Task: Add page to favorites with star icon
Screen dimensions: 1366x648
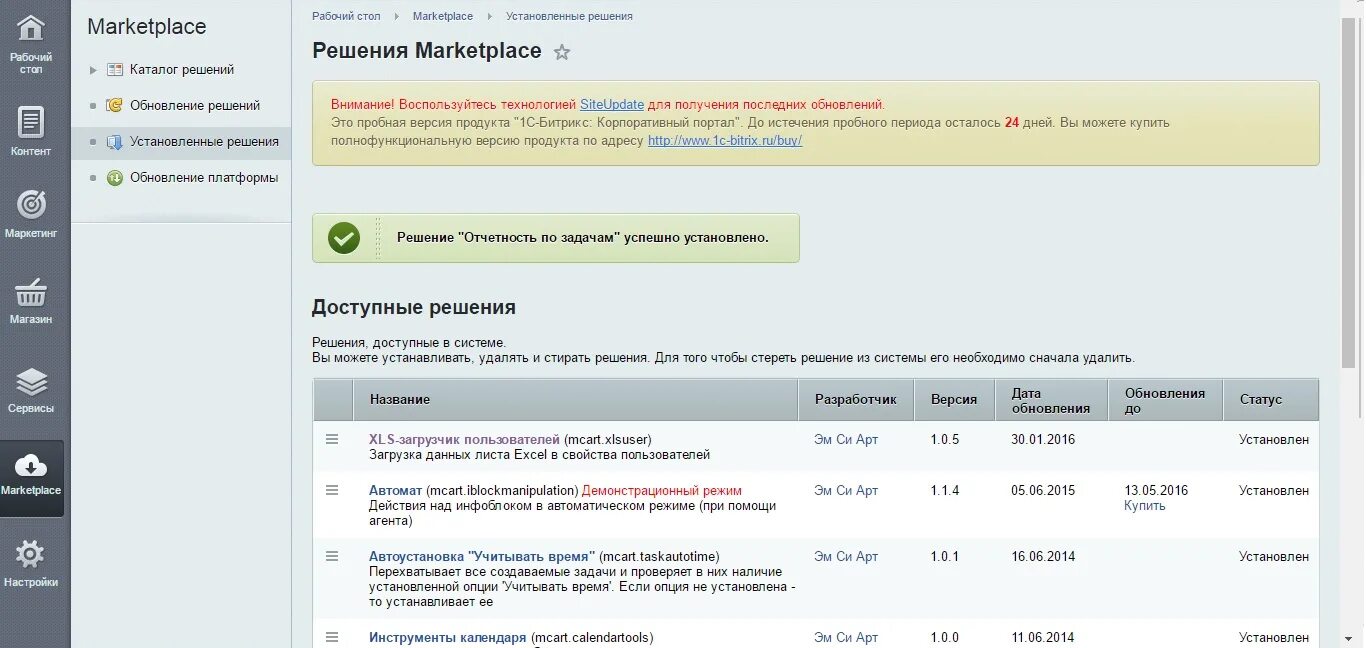Action: click(x=562, y=52)
